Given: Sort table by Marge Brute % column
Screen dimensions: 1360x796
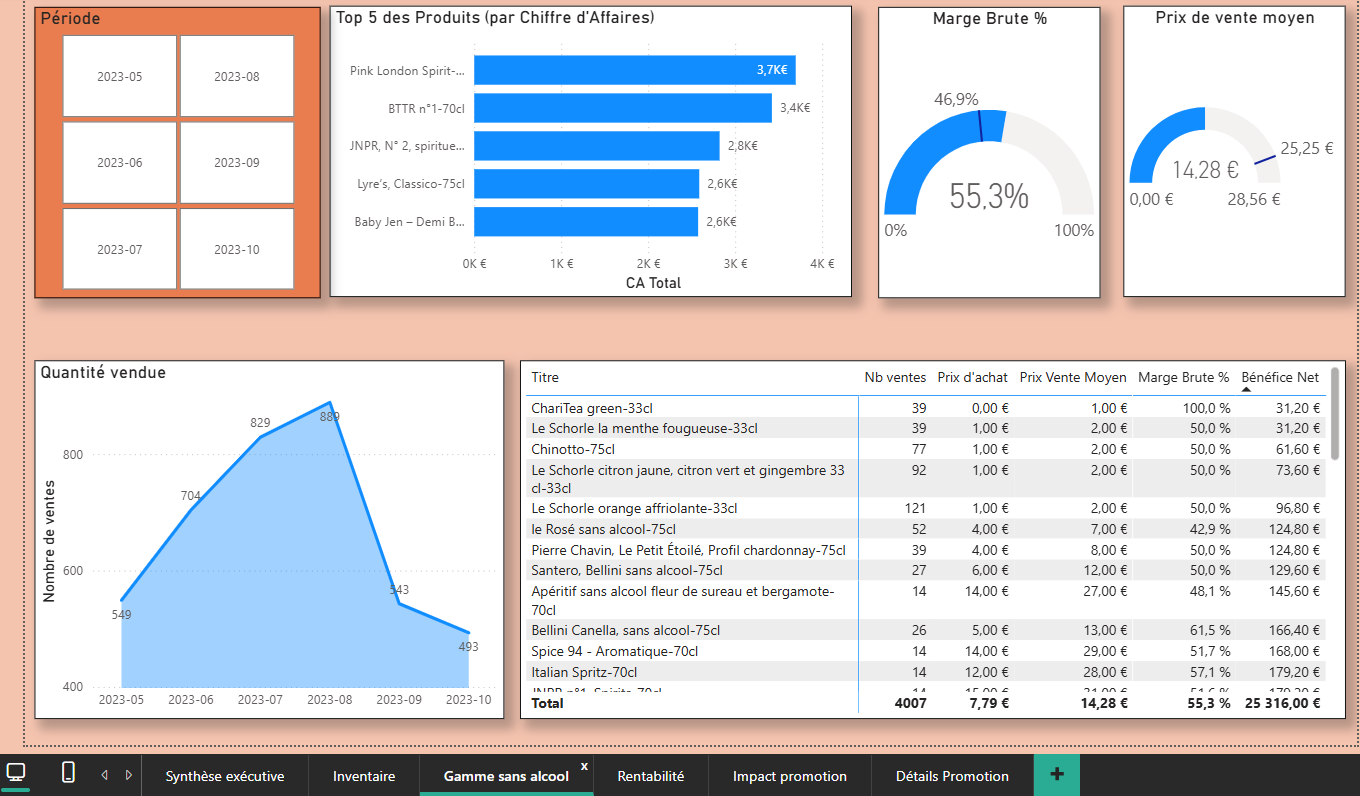Looking at the screenshot, I should pyautogui.click(x=1183, y=377).
